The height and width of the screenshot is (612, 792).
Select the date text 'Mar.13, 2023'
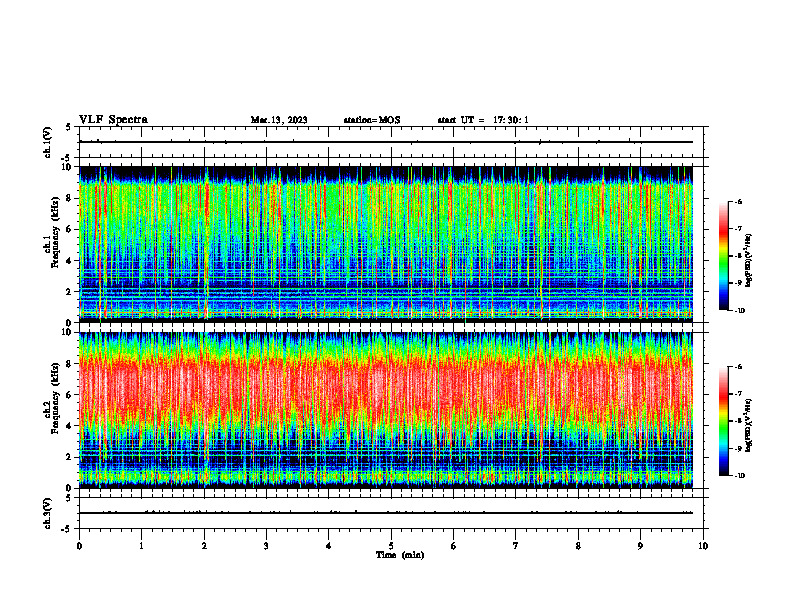279,120
